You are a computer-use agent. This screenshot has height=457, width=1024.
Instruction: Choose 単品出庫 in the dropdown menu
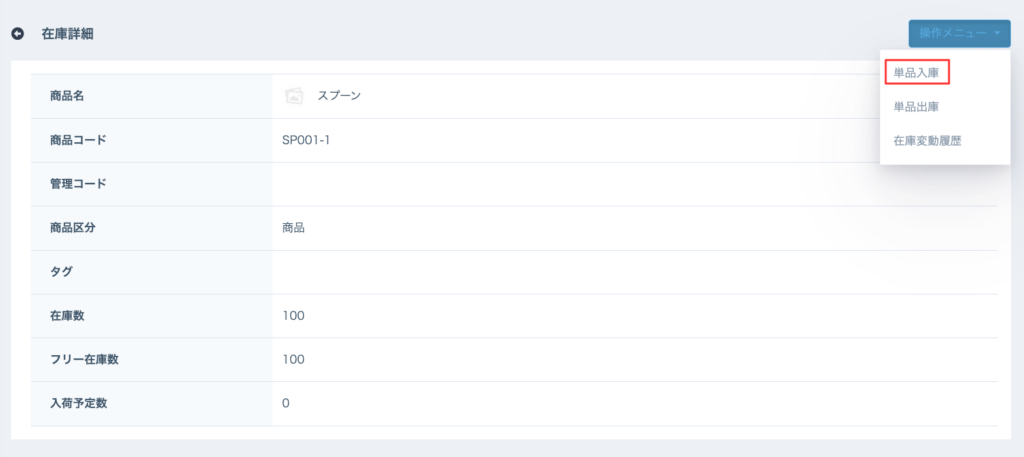pyautogui.click(x=916, y=106)
